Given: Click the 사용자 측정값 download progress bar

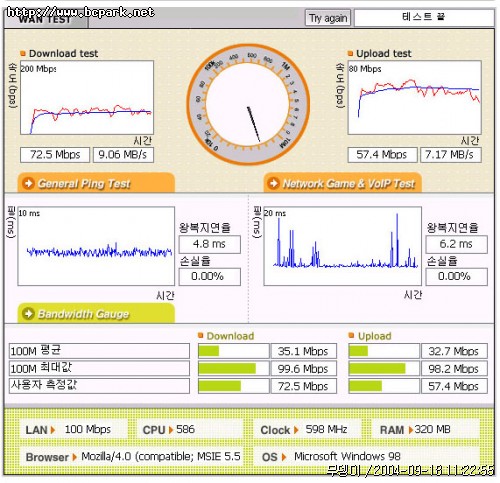Looking at the screenshot, I should pyautogui.click(x=233, y=386).
